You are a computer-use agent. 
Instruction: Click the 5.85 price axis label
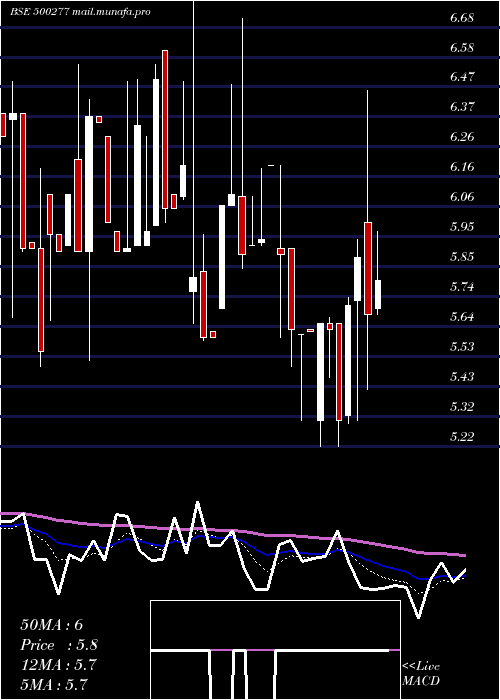point(462,257)
